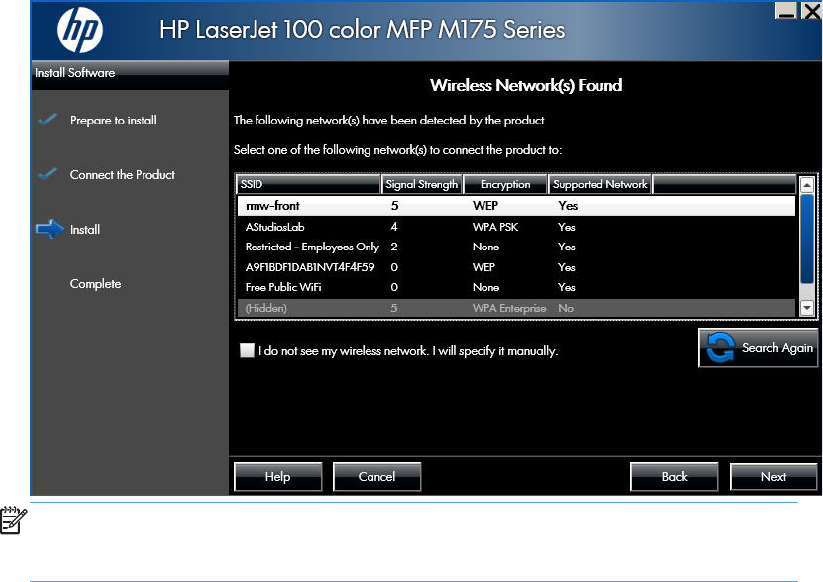Click the Prepare to install checkmark icon
Viewport: 823px width, 582px height.
tap(47, 120)
